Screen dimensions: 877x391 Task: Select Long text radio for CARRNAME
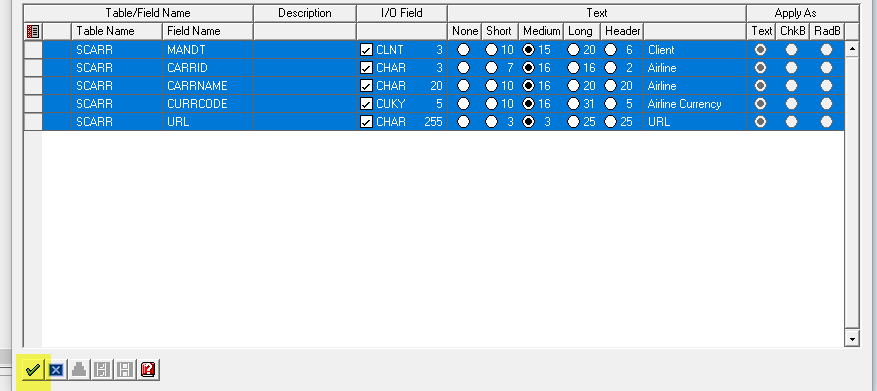point(573,86)
